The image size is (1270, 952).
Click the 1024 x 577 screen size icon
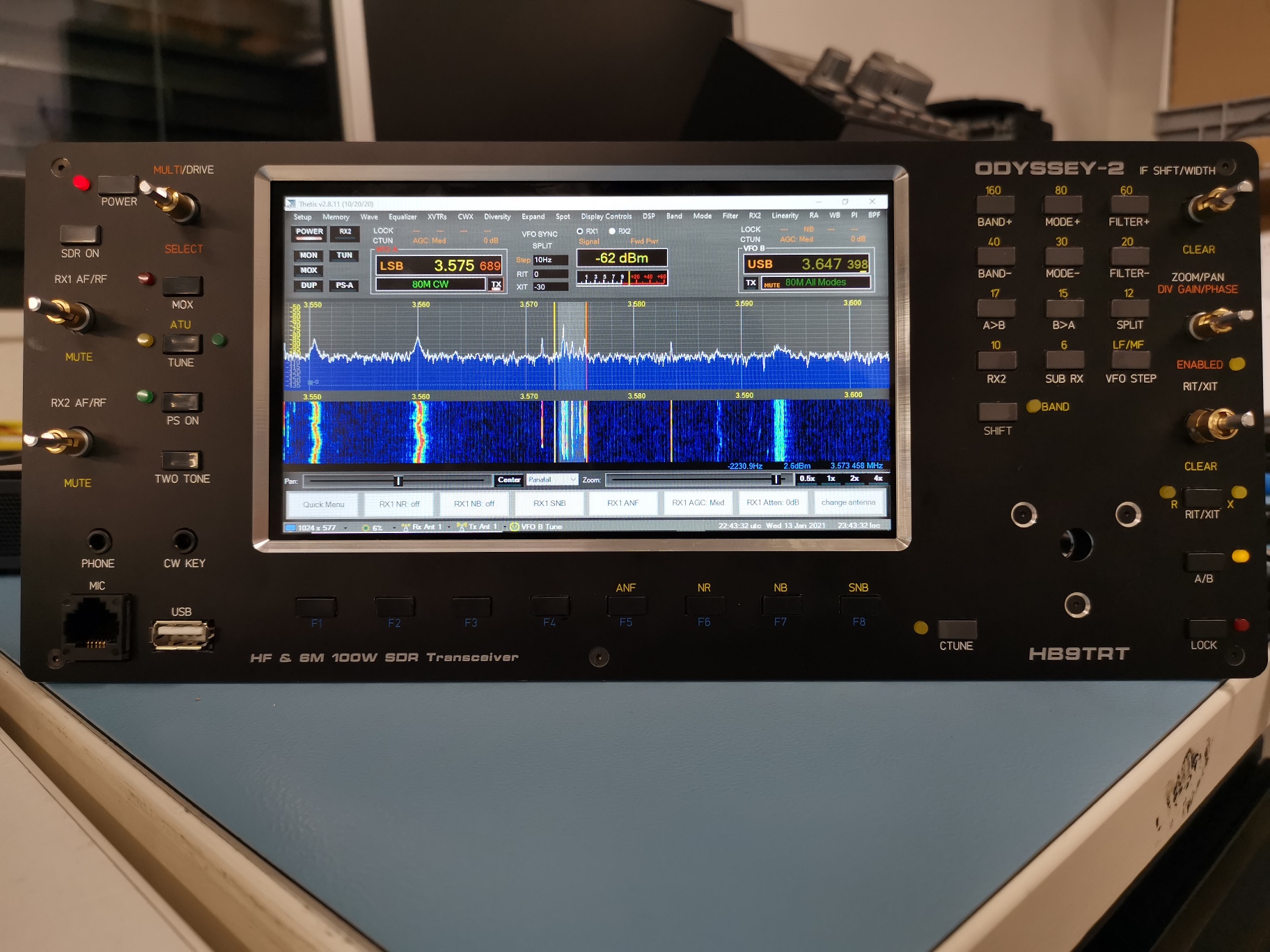pyautogui.click(x=291, y=527)
